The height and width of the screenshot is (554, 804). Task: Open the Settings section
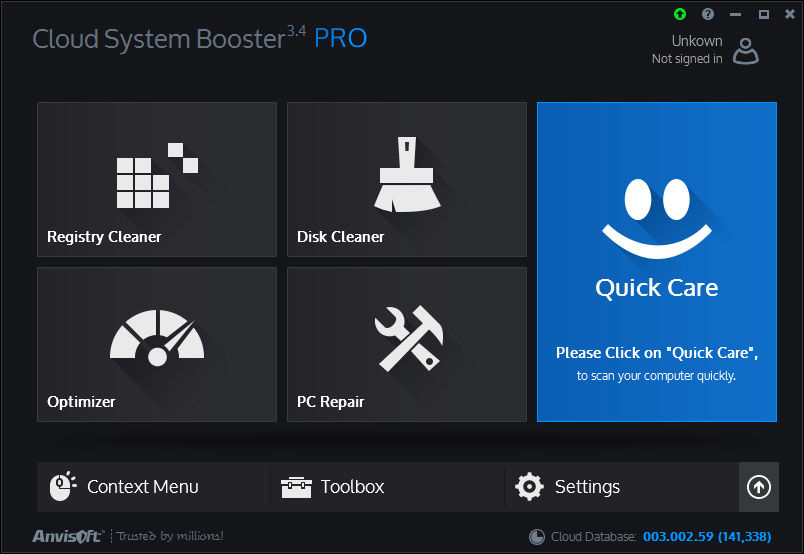[621, 487]
